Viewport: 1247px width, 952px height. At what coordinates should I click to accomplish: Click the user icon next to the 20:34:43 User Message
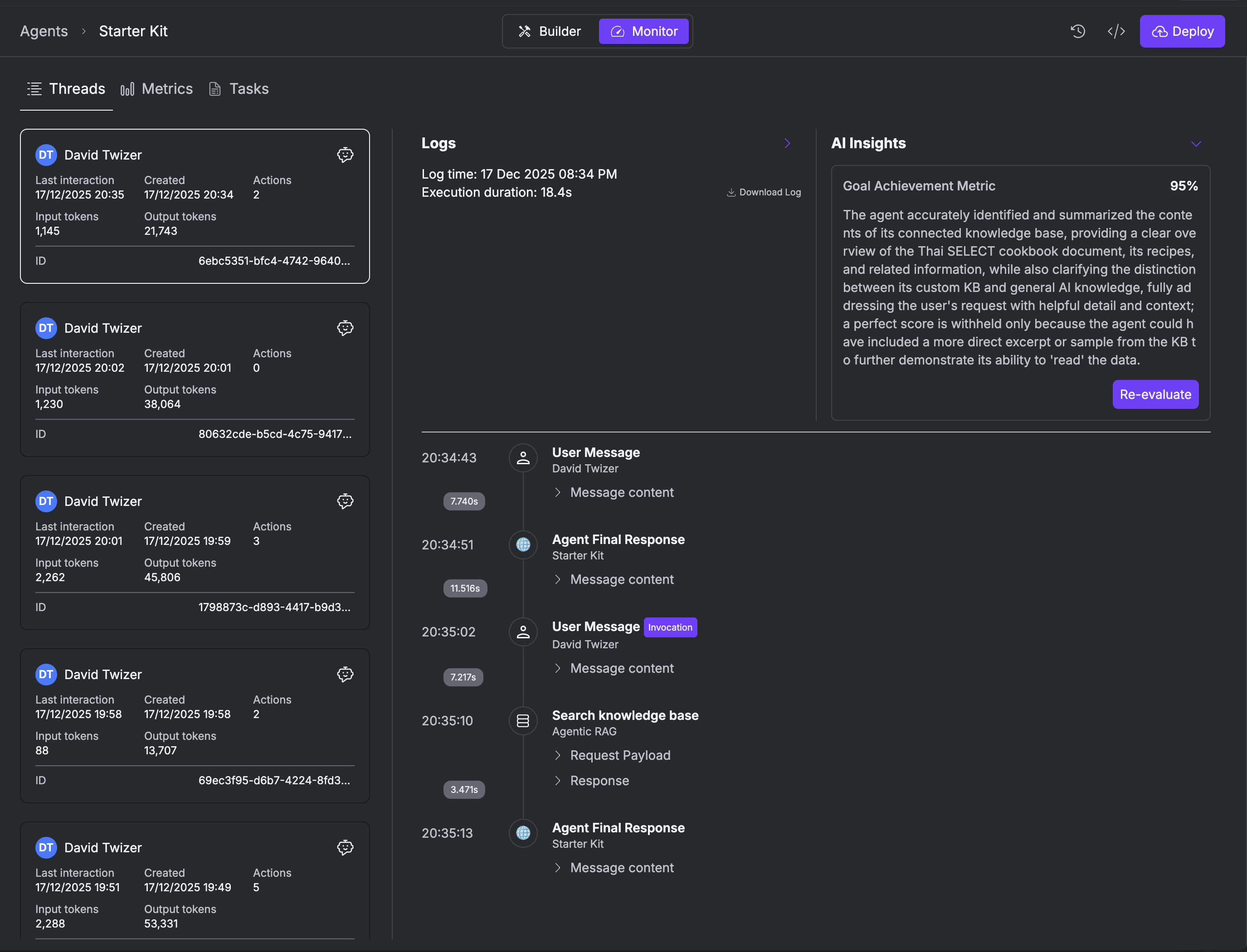[522, 458]
